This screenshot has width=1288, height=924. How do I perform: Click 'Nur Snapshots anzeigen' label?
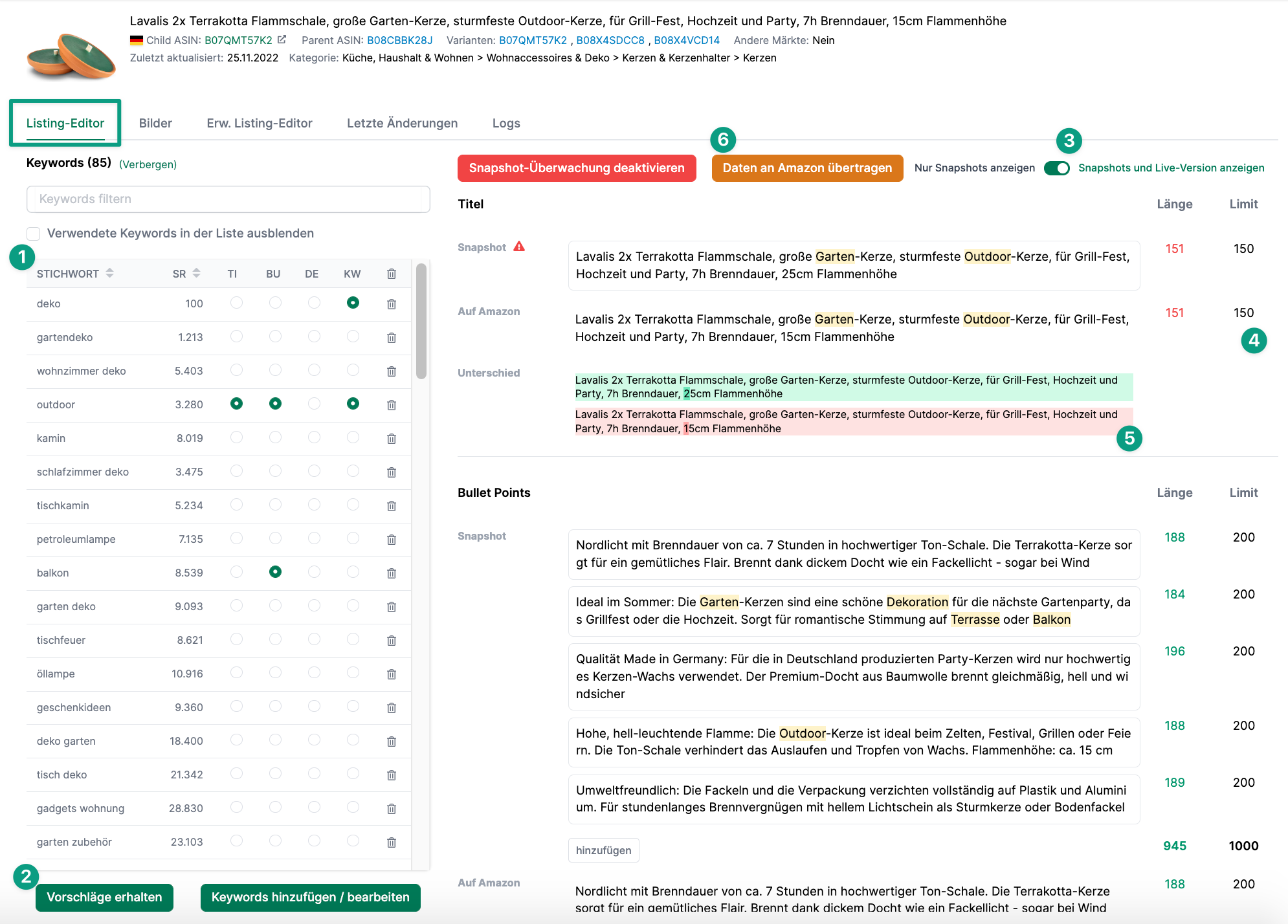974,168
